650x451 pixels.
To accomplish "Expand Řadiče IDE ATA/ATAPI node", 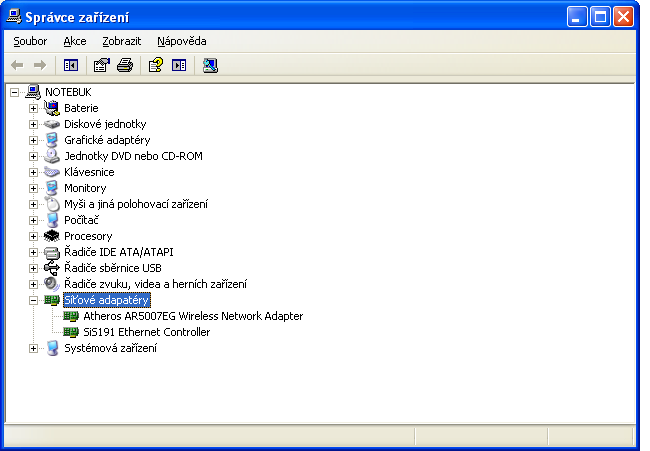I will [x=33, y=252].
